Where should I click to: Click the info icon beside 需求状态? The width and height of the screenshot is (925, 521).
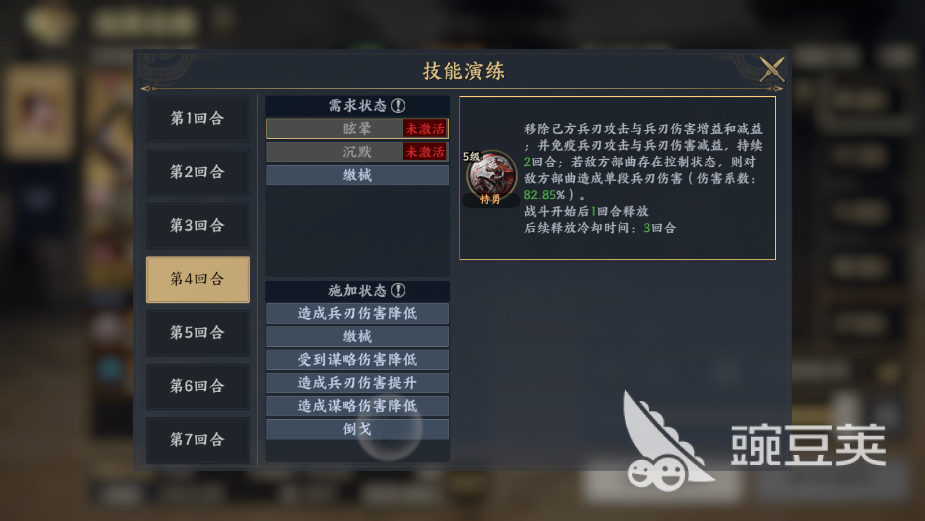click(398, 106)
